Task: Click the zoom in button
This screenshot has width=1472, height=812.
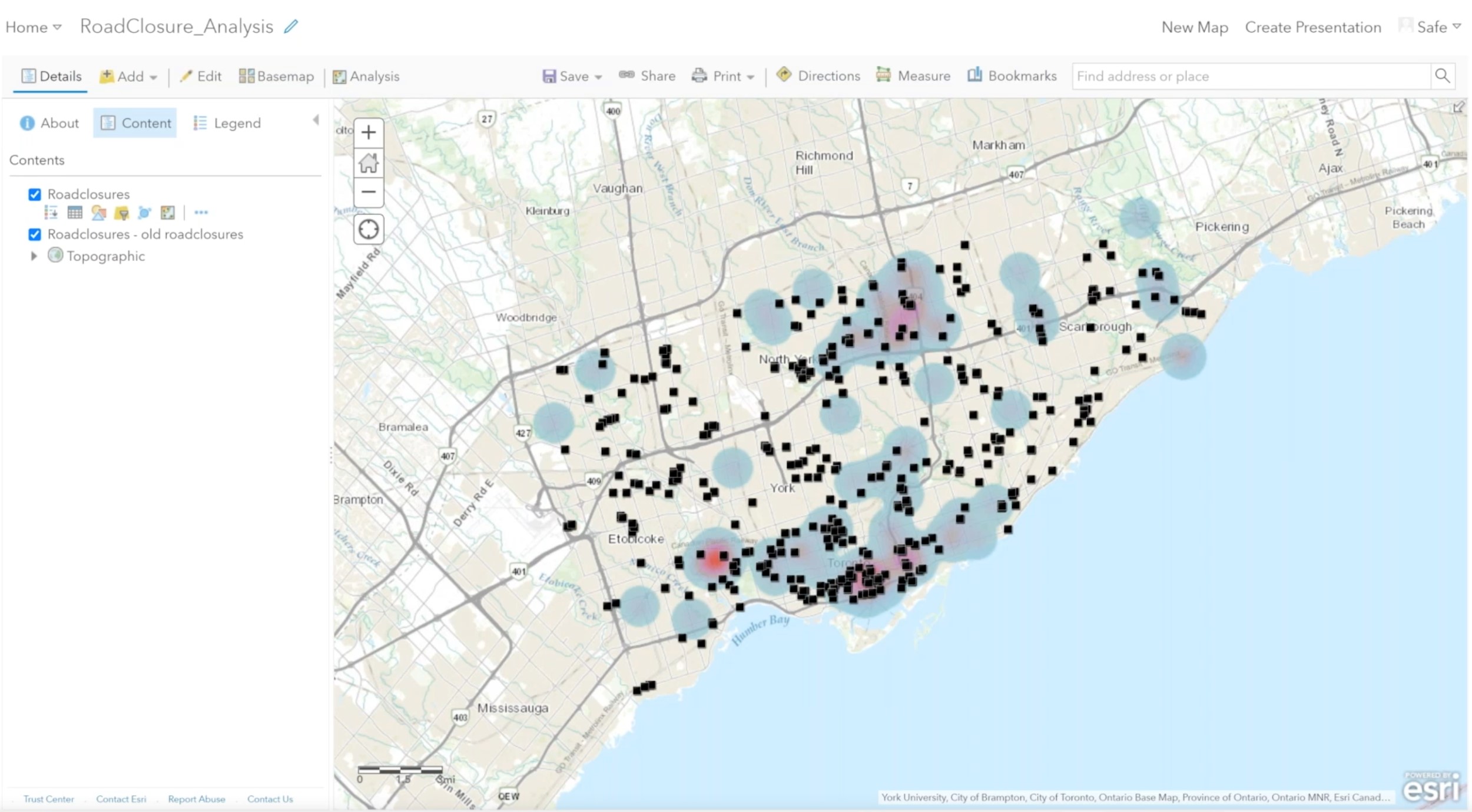Action: [x=369, y=131]
